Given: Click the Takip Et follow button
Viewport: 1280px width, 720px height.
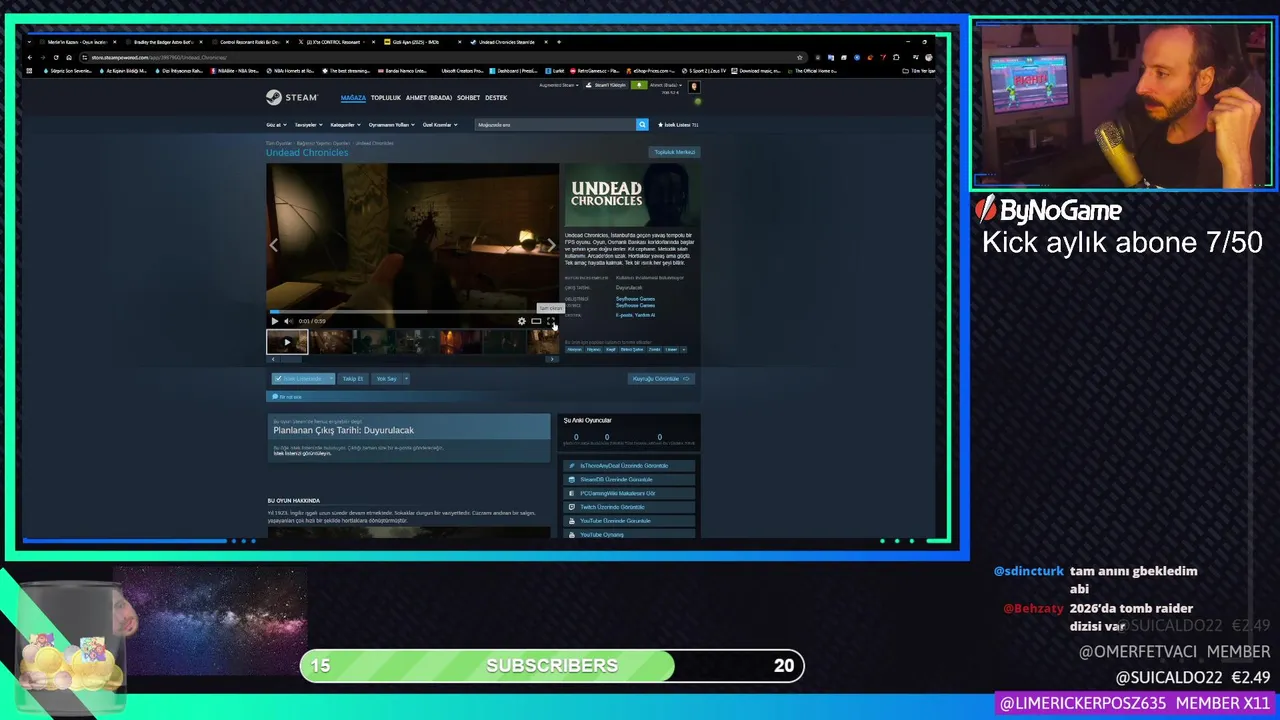Looking at the screenshot, I should tap(353, 379).
